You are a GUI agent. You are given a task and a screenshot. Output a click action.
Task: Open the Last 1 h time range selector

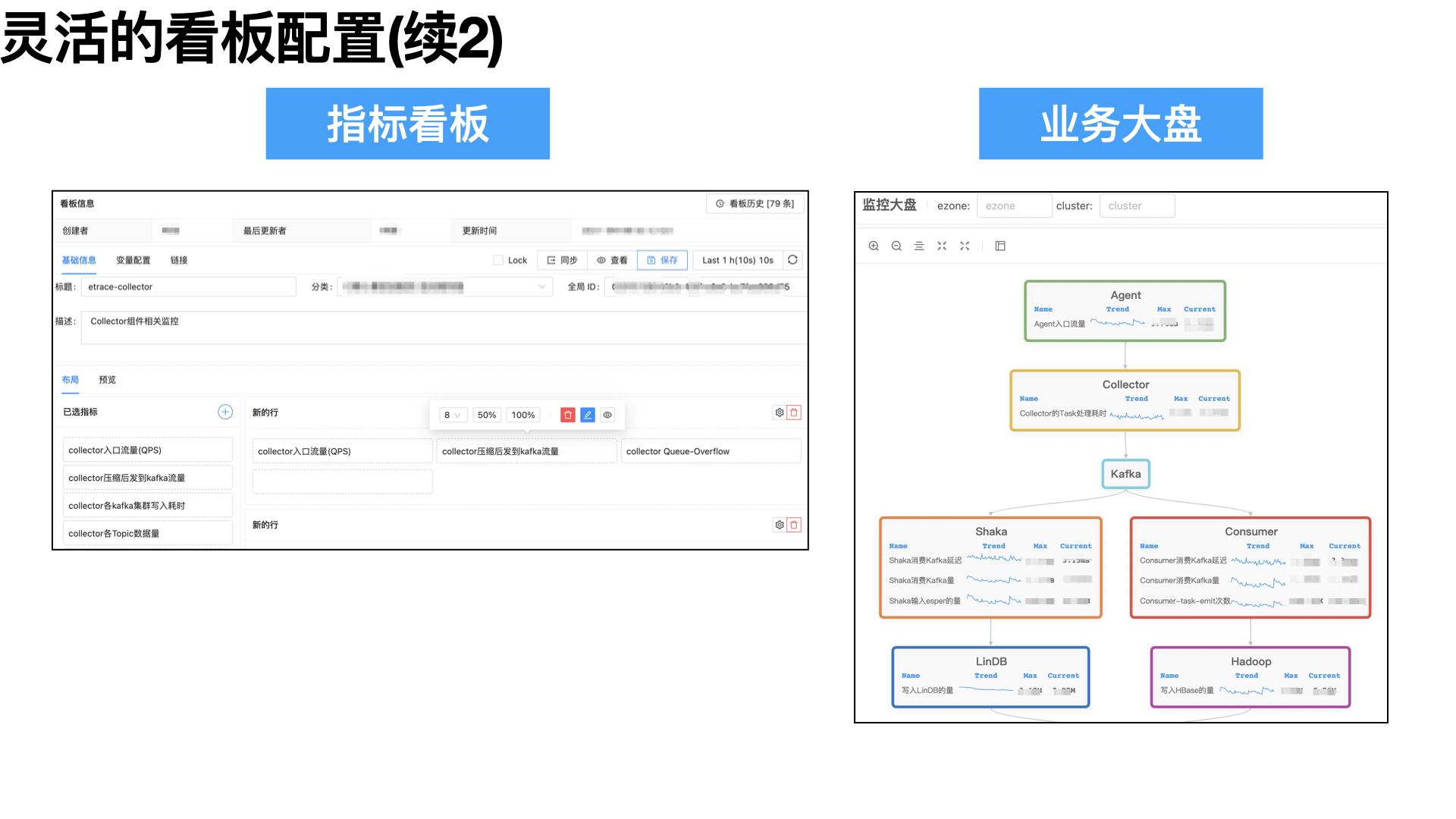(x=737, y=260)
